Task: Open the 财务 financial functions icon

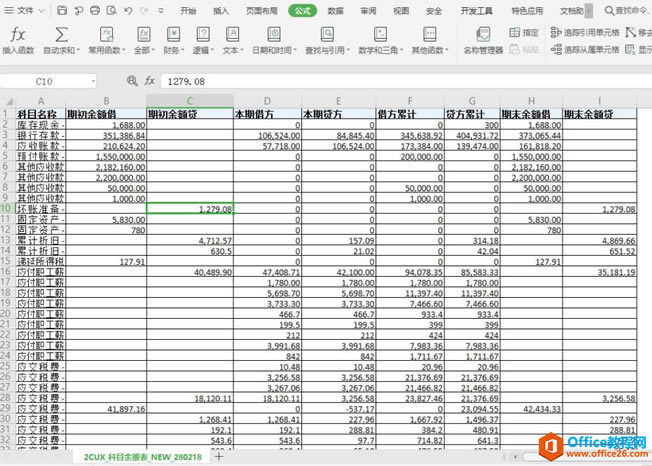Action: point(173,35)
